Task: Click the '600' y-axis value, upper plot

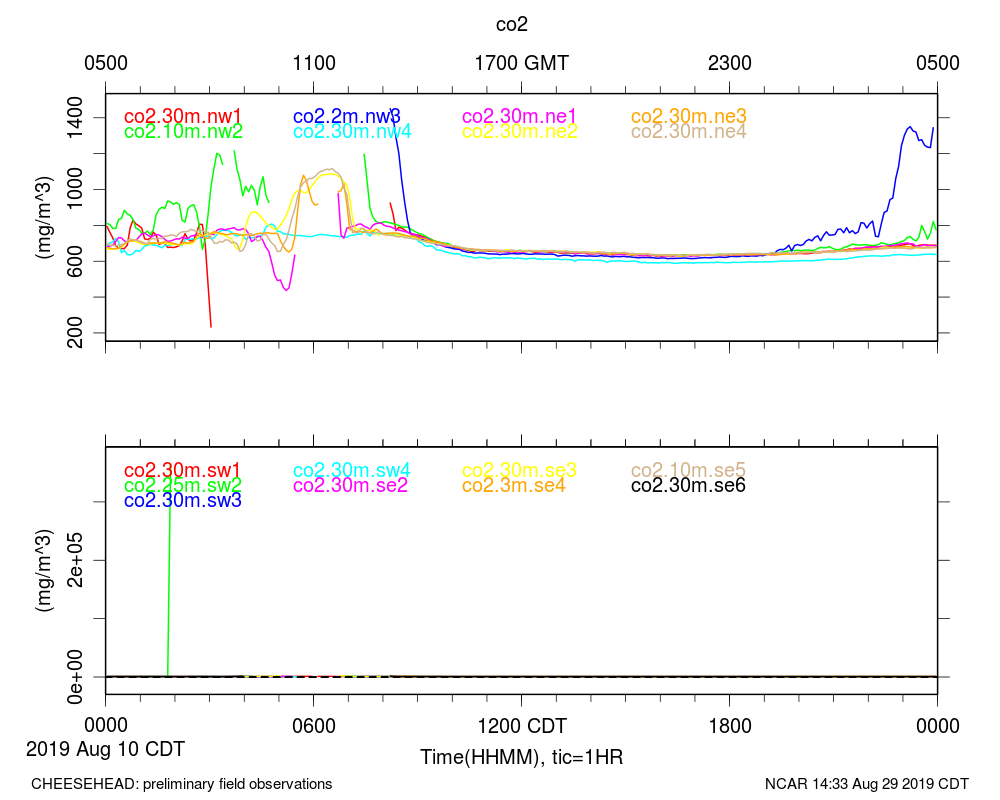Action: click(75, 261)
